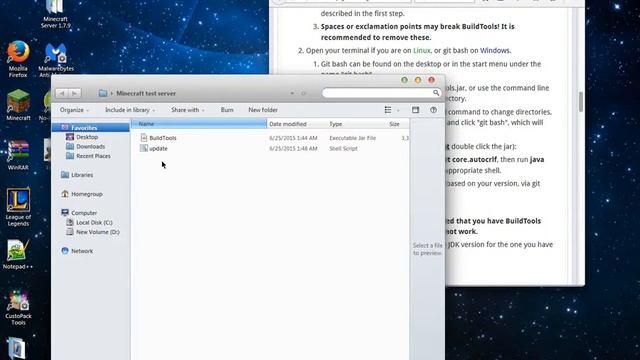Sort files by Type column header
Image resolution: width=640 pixels, height=360 pixels.
pyautogui.click(x=356, y=124)
